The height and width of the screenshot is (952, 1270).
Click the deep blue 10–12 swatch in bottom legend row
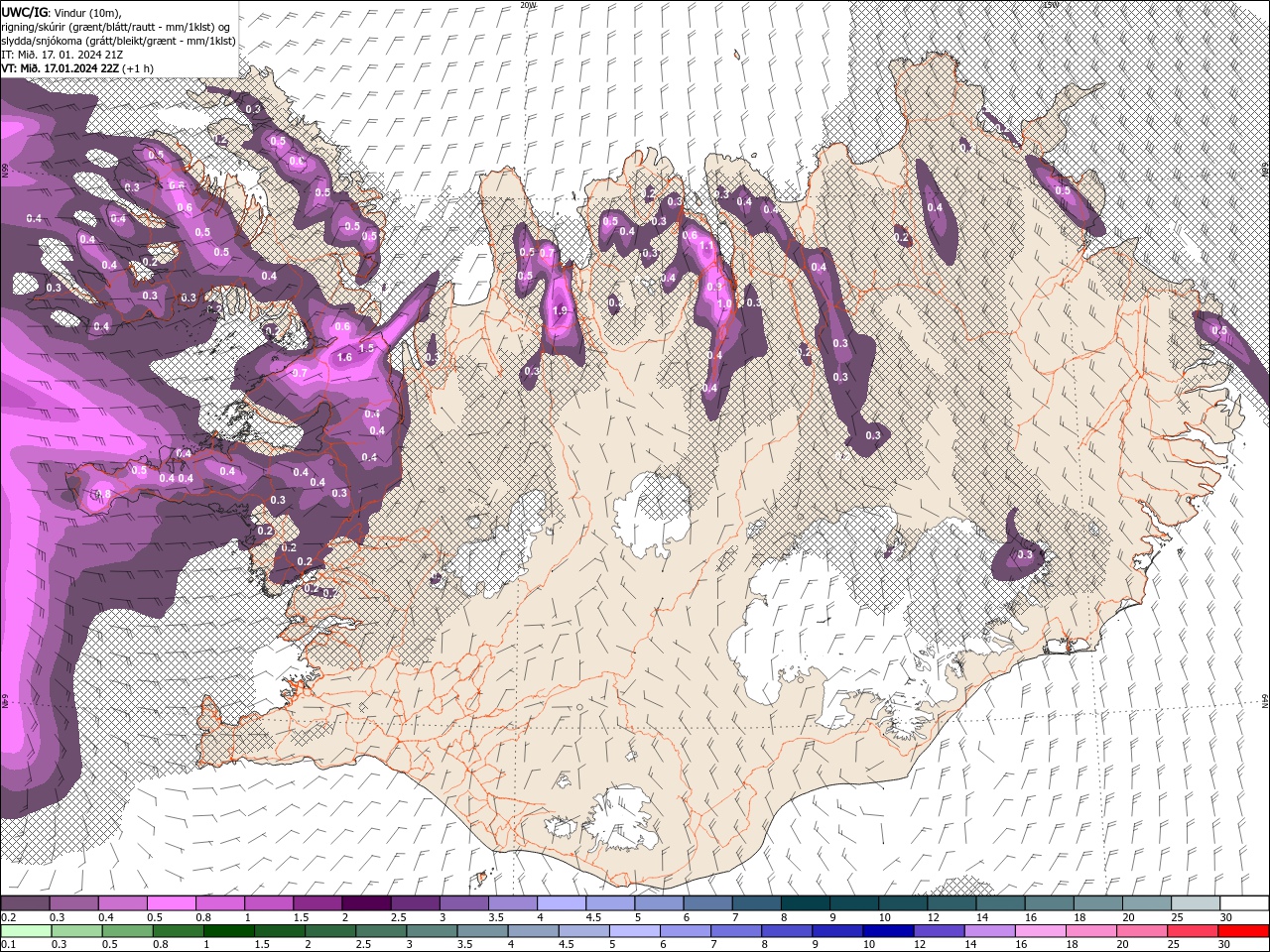point(888,930)
